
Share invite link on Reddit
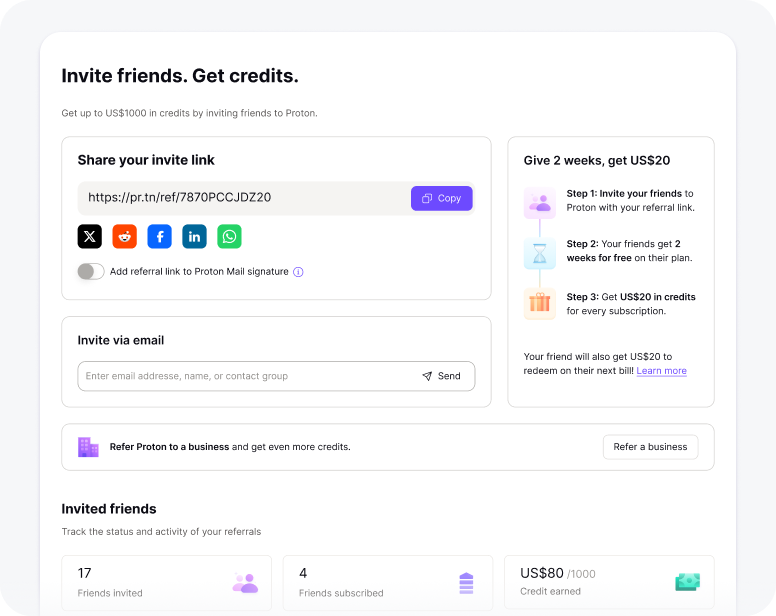tap(125, 236)
